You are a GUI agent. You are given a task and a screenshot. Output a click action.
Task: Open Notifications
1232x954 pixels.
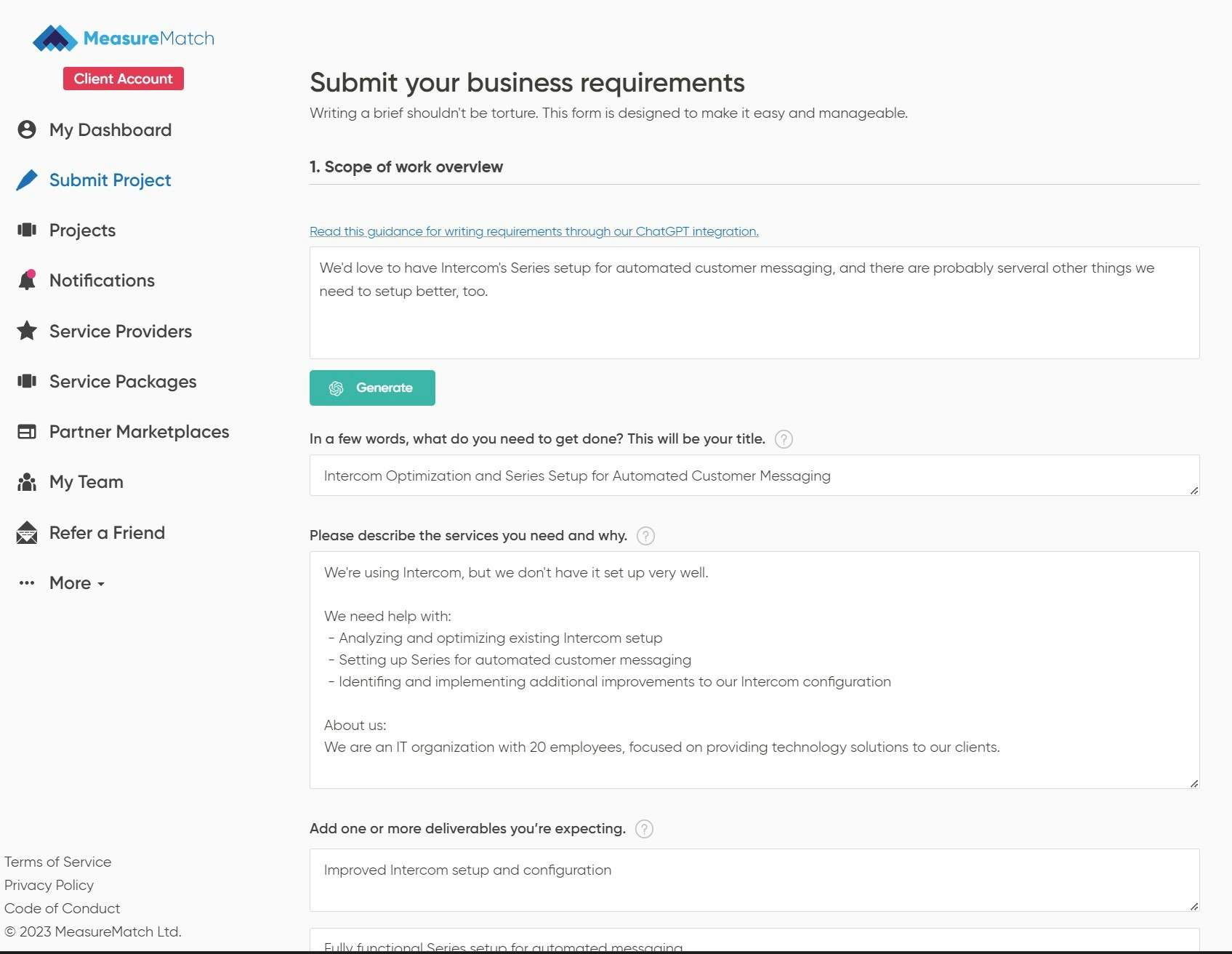(x=102, y=280)
